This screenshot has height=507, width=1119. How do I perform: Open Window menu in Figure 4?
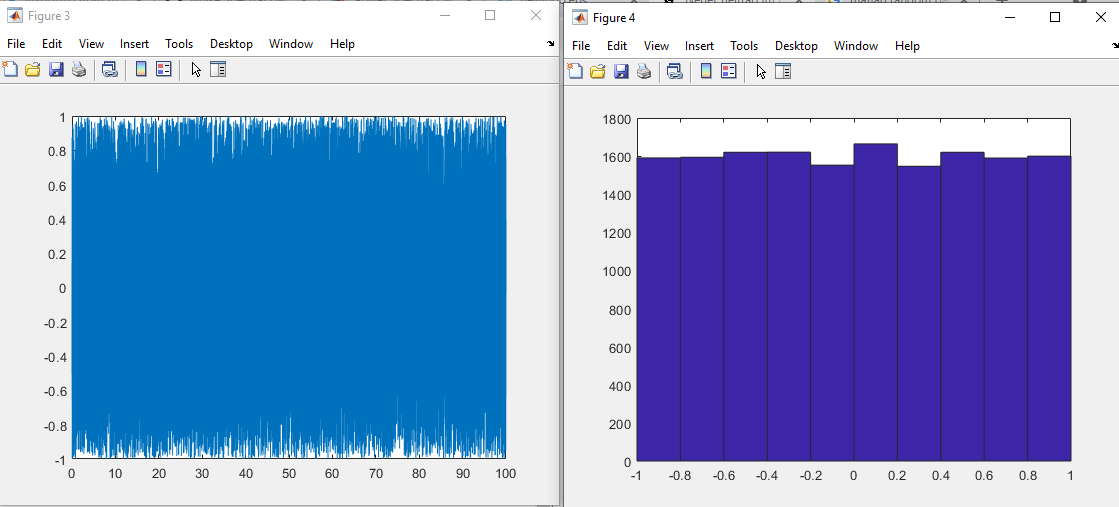[856, 46]
